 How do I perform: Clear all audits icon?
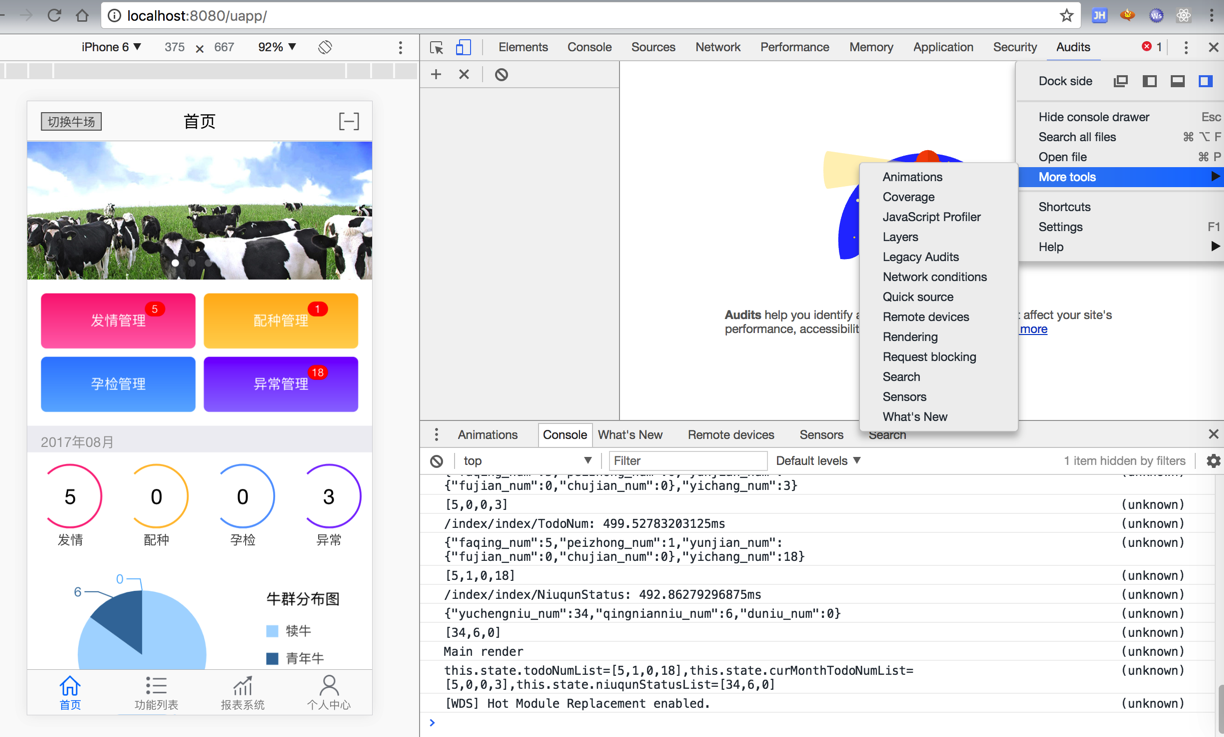pyautogui.click(x=501, y=74)
